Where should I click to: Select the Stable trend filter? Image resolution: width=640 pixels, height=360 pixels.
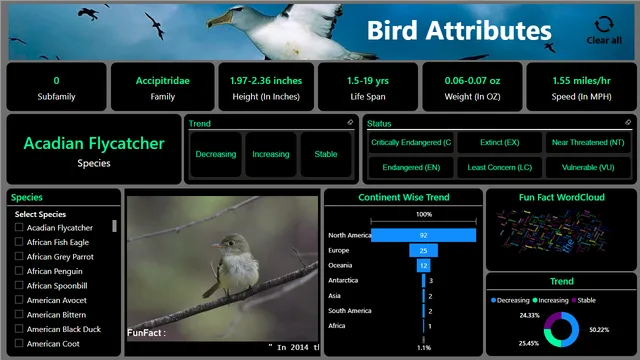pos(326,154)
